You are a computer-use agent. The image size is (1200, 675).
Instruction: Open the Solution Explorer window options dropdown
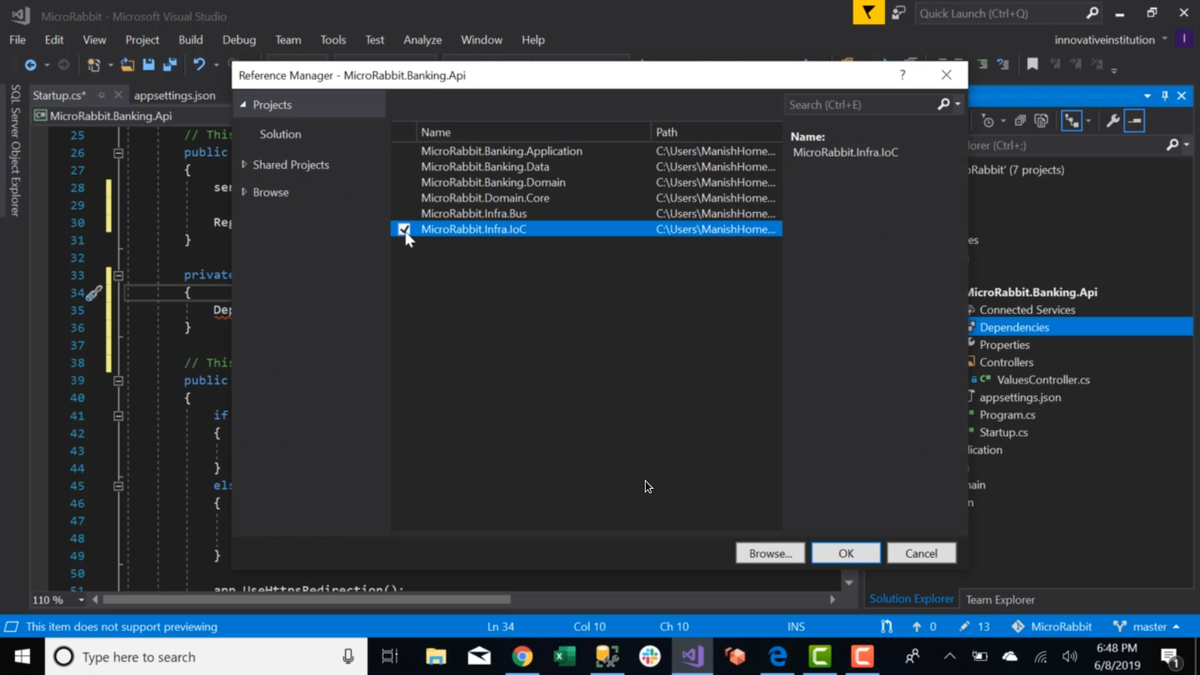click(x=1147, y=96)
